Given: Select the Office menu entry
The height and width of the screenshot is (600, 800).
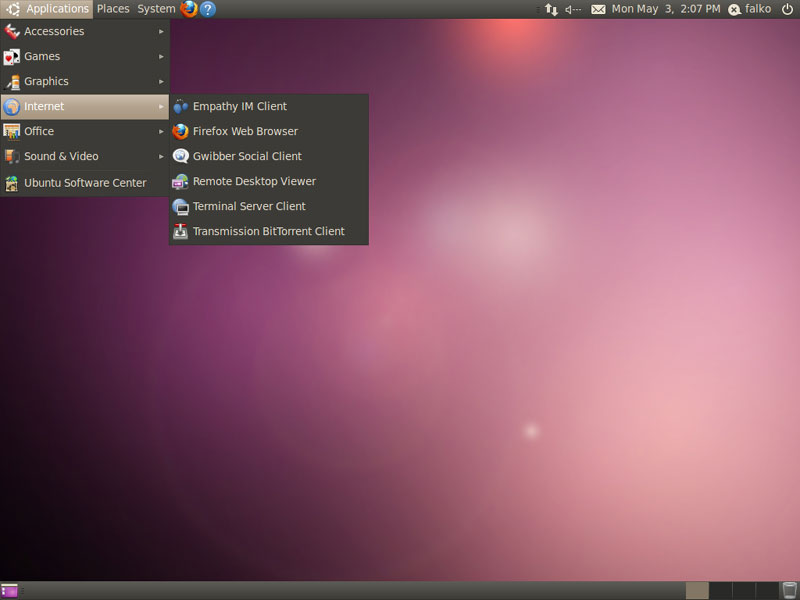Looking at the screenshot, I should tap(85, 132).
